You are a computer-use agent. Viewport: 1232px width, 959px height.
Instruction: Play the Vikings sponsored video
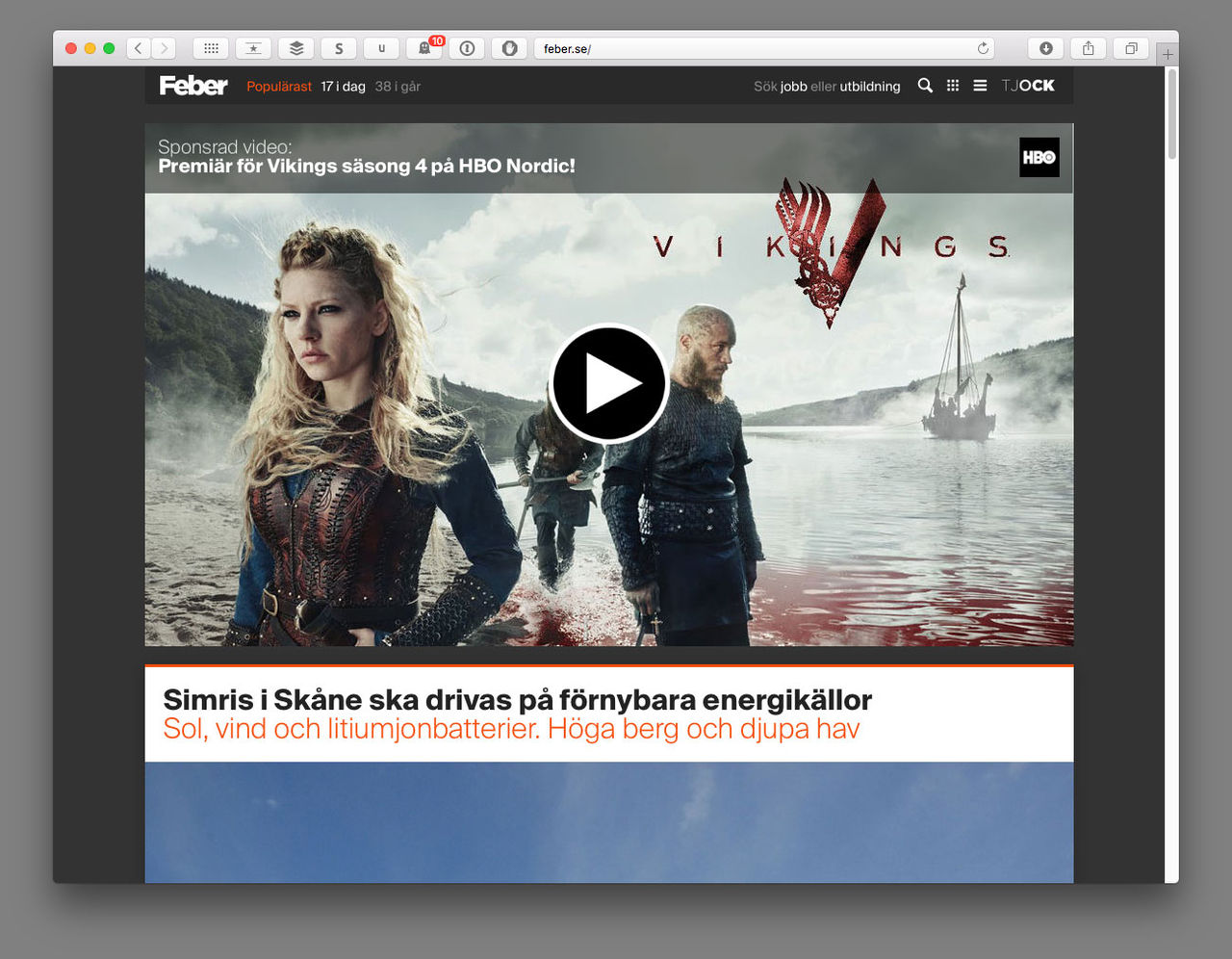click(609, 383)
